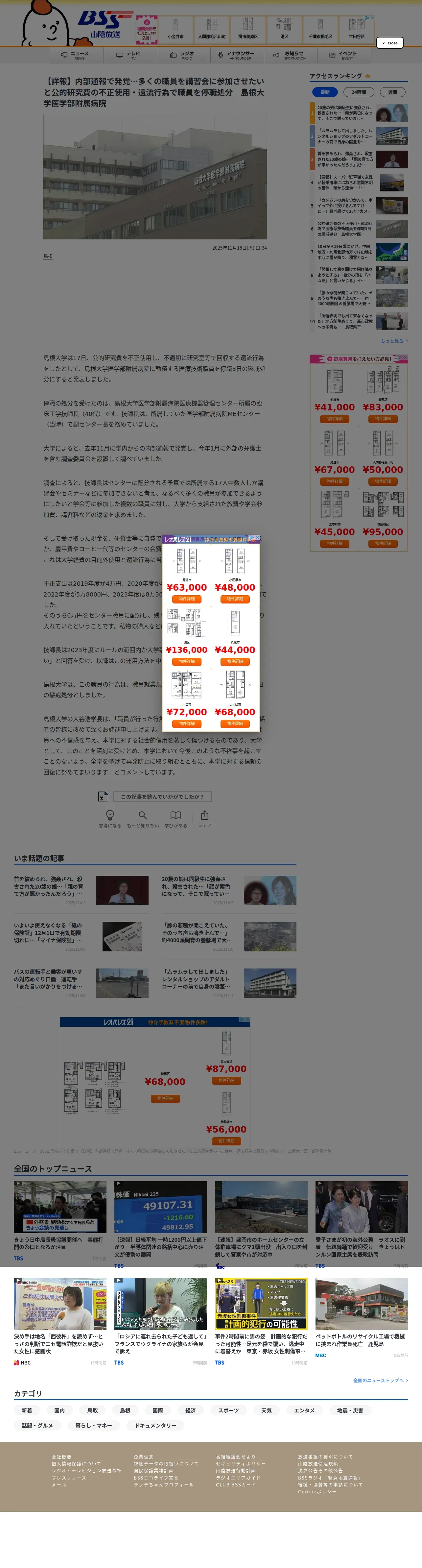This screenshot has width=422, height=1568.
Task: Click 全国のニューストップへ link
Action: (x=380, y=1380)
